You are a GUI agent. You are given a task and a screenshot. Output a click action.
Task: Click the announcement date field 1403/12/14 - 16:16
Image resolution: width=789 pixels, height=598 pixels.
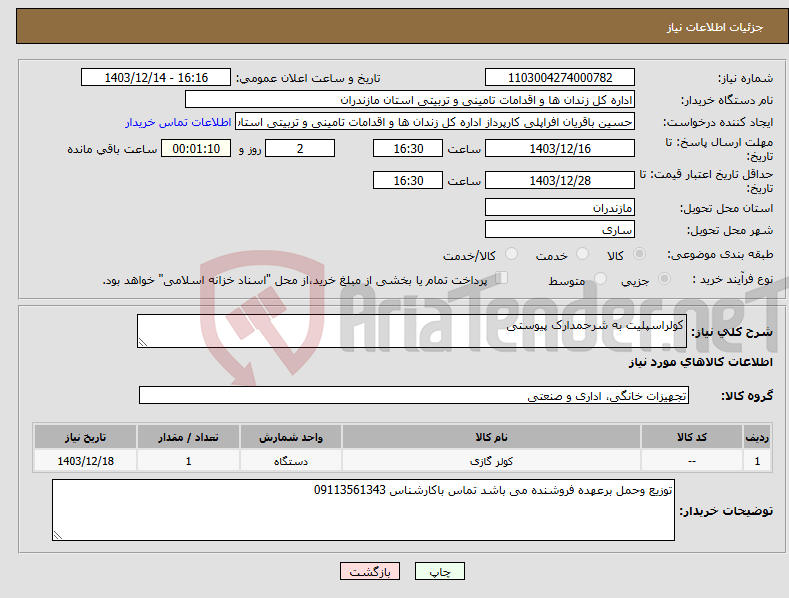click(156, 78)
